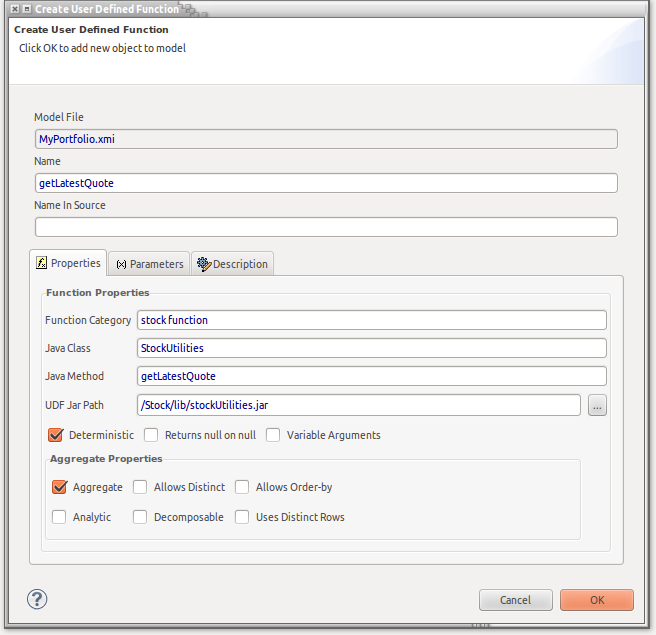Confirm with the OK button

[x=597, y=600]
